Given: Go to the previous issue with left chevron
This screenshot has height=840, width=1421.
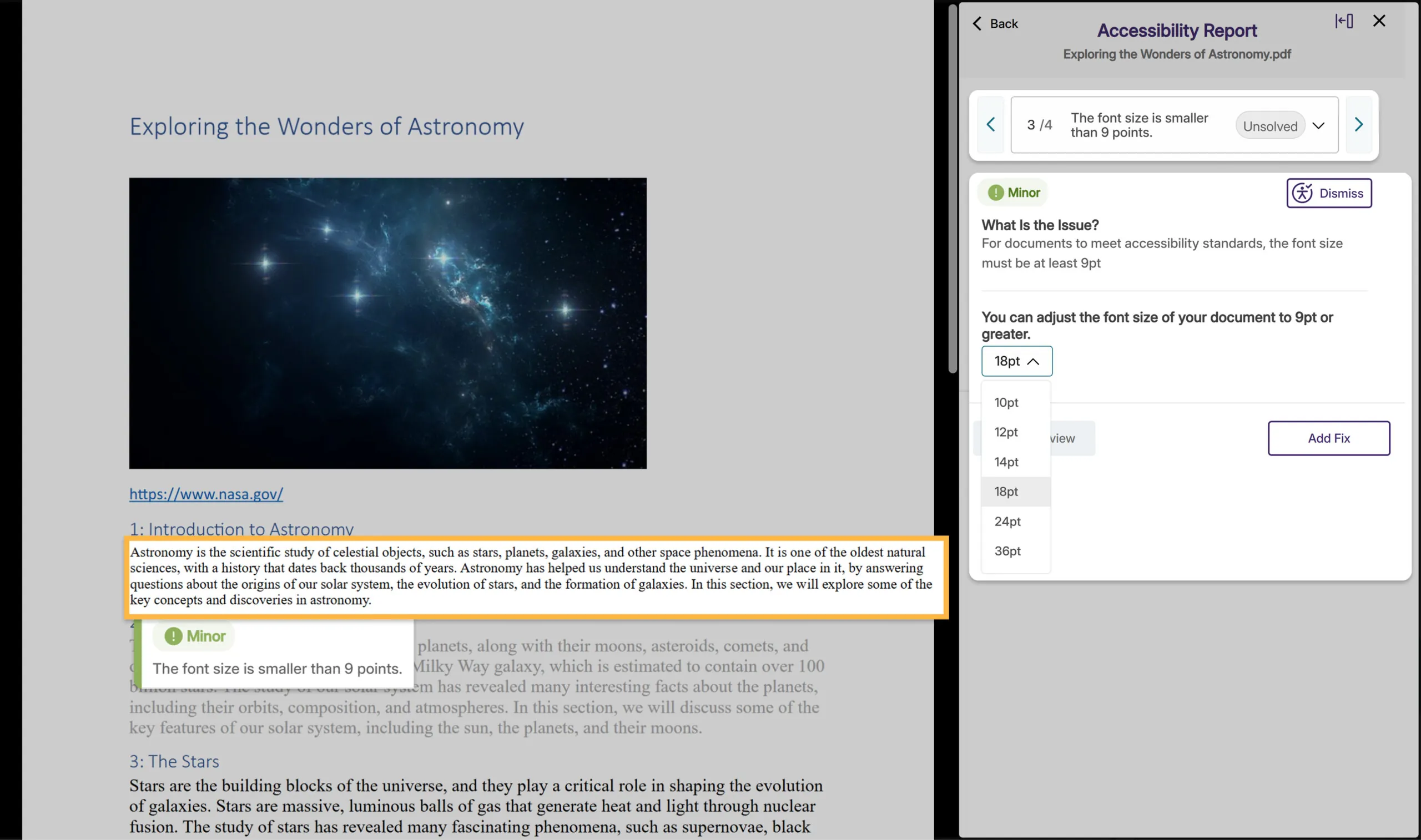Looking at the screenshot, I should click(990, 124).
